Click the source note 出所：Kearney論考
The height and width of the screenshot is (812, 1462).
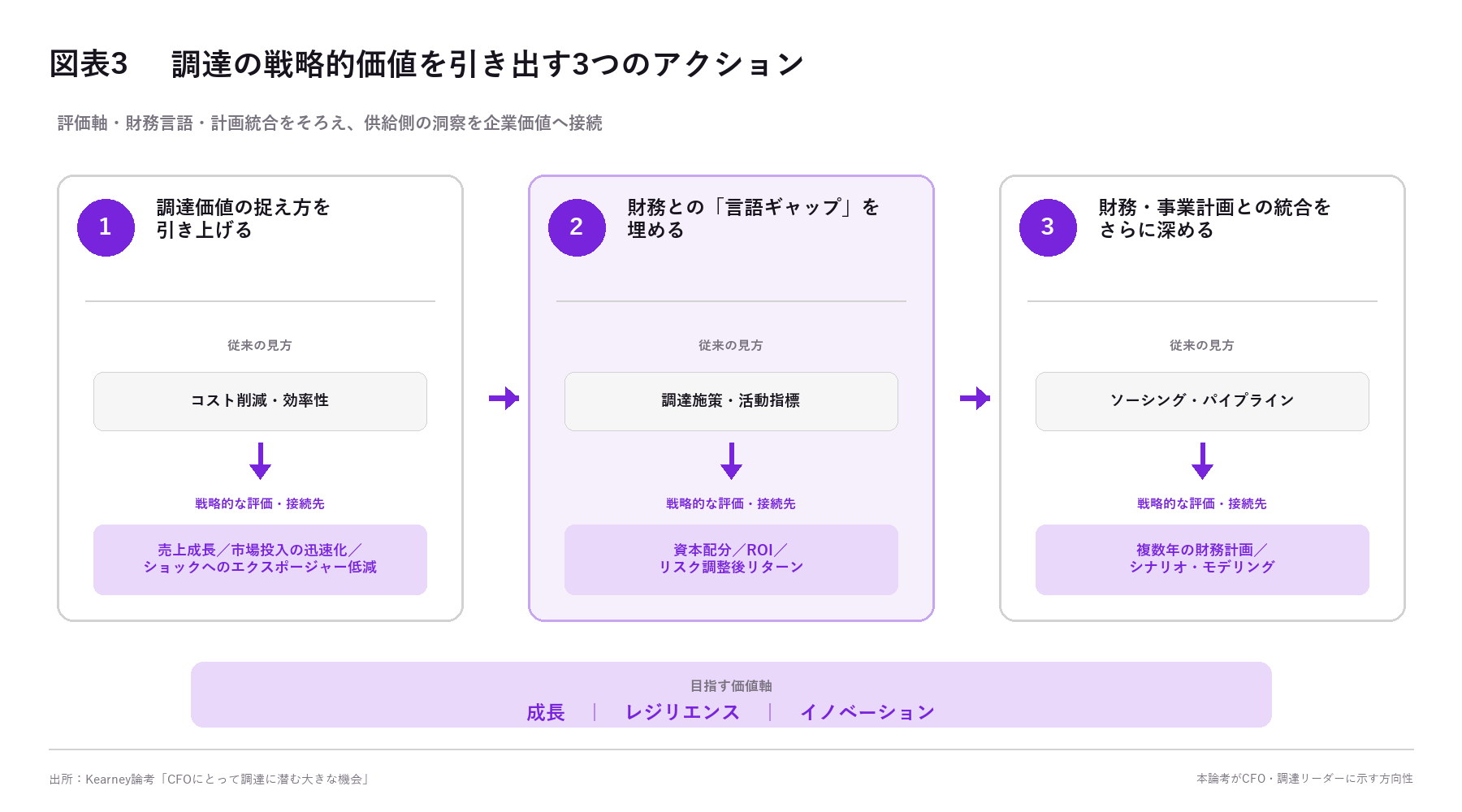[x=210, y=780]
